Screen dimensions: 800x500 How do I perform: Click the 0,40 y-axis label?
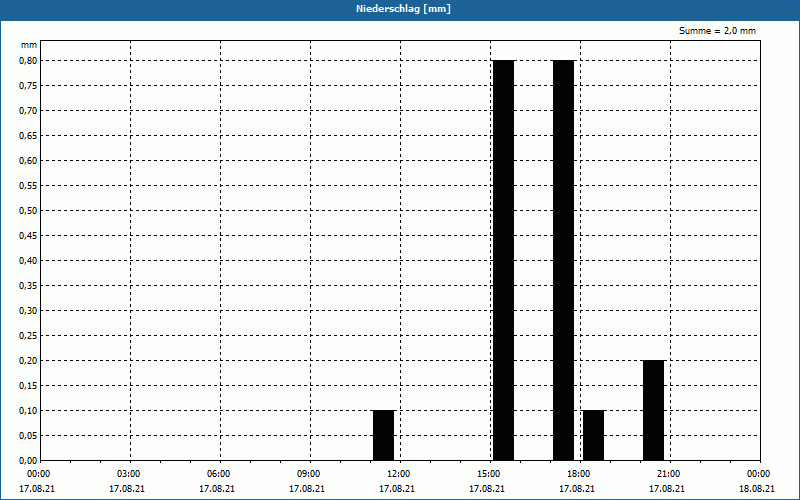pos(28,261)
